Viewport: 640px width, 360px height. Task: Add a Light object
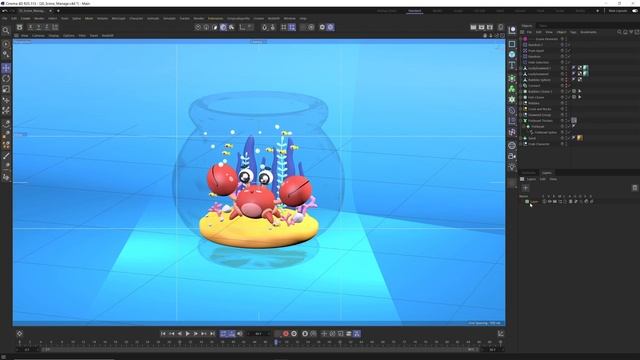tap(512, 166)
